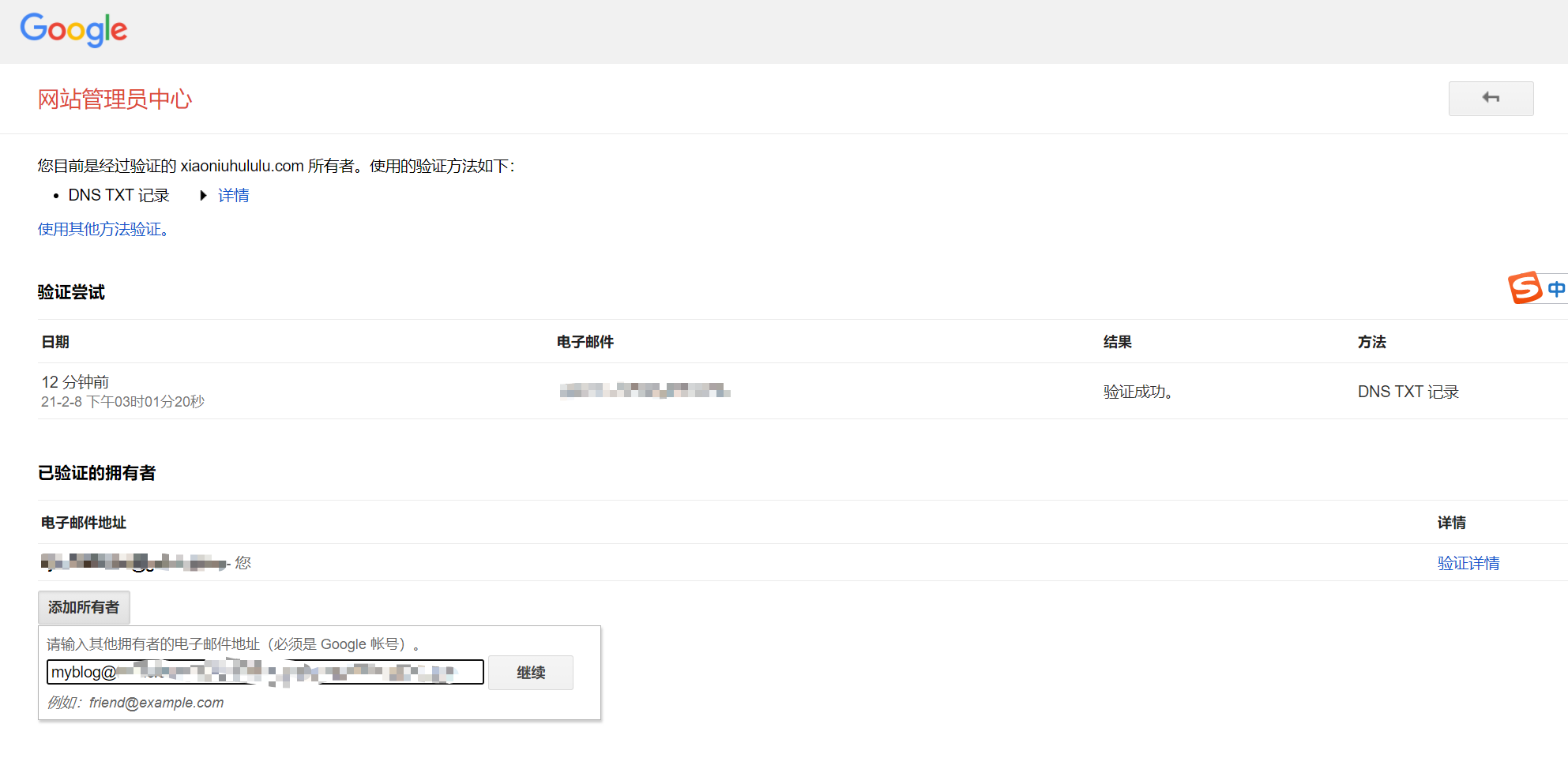
Task: Click the 验证成功 result cell
Action: (1137, 392)
